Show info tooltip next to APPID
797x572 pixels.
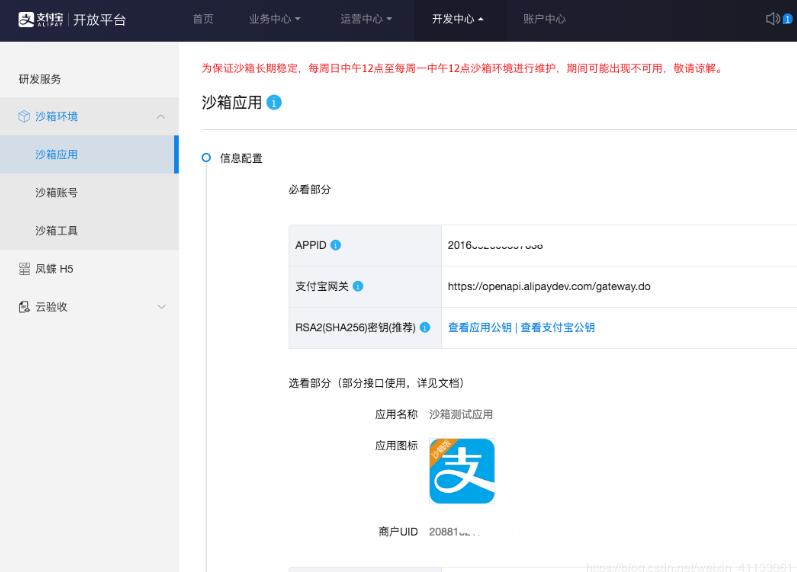pos(335,245)
